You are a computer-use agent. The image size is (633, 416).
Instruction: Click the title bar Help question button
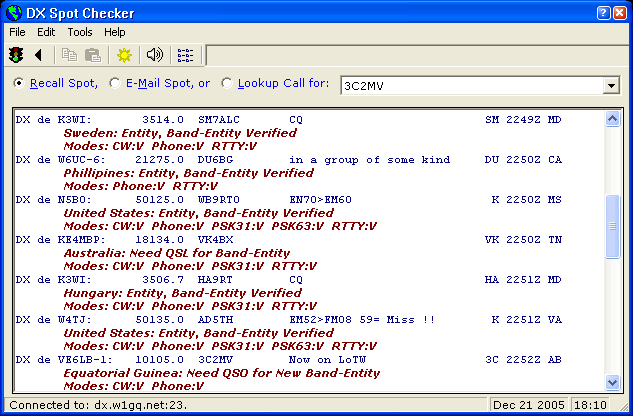point(603,13)
